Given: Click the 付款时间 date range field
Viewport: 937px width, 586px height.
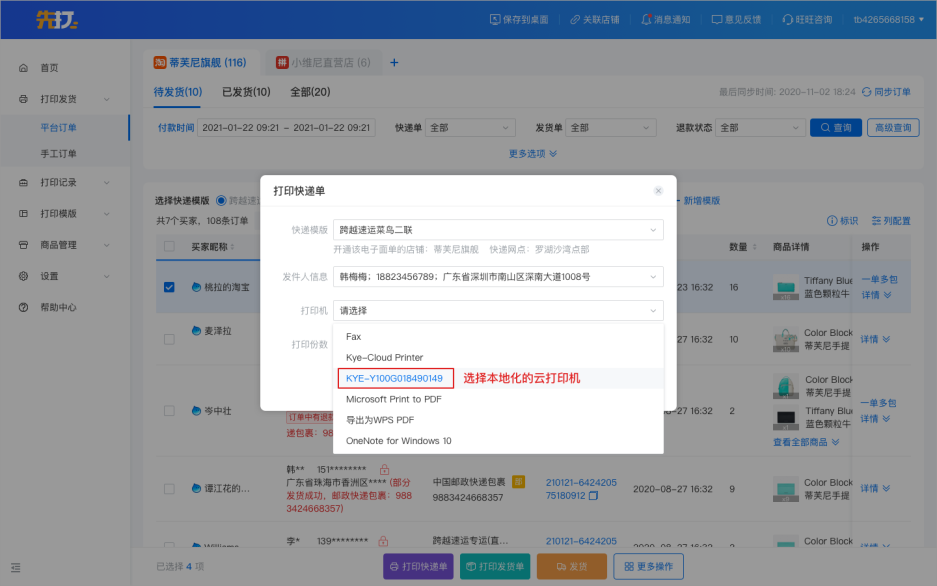Looking at the screenshot, I should pos(285,128).
